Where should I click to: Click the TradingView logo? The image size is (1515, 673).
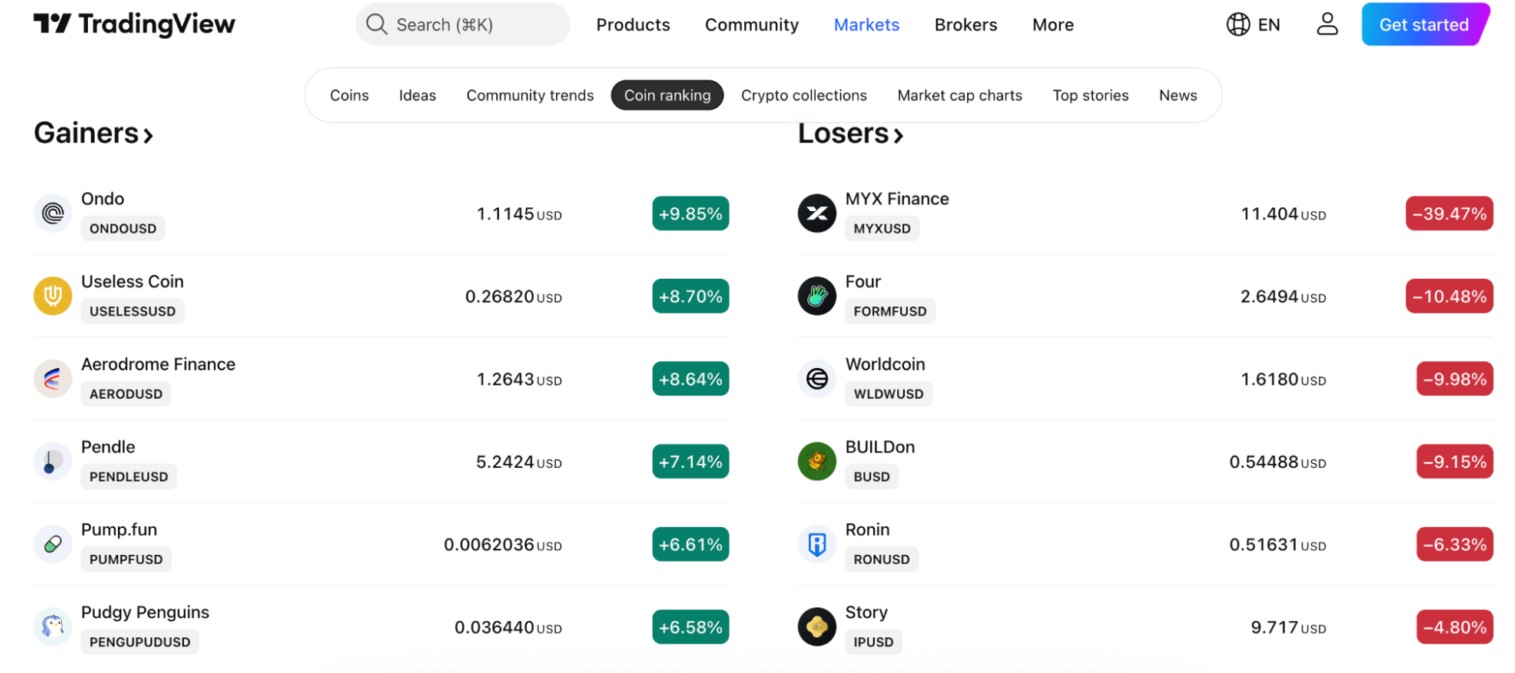[x=134, y=24]
